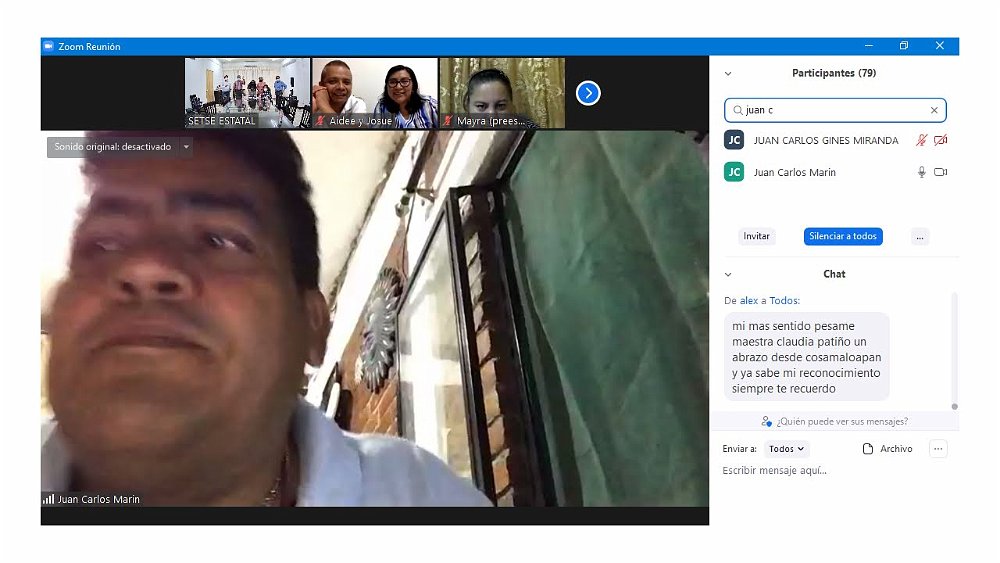Click the camera-off icon for JUAN CARLOS GINES MIRANDA
Screen dimensions: 1000x563
point(940,141)
